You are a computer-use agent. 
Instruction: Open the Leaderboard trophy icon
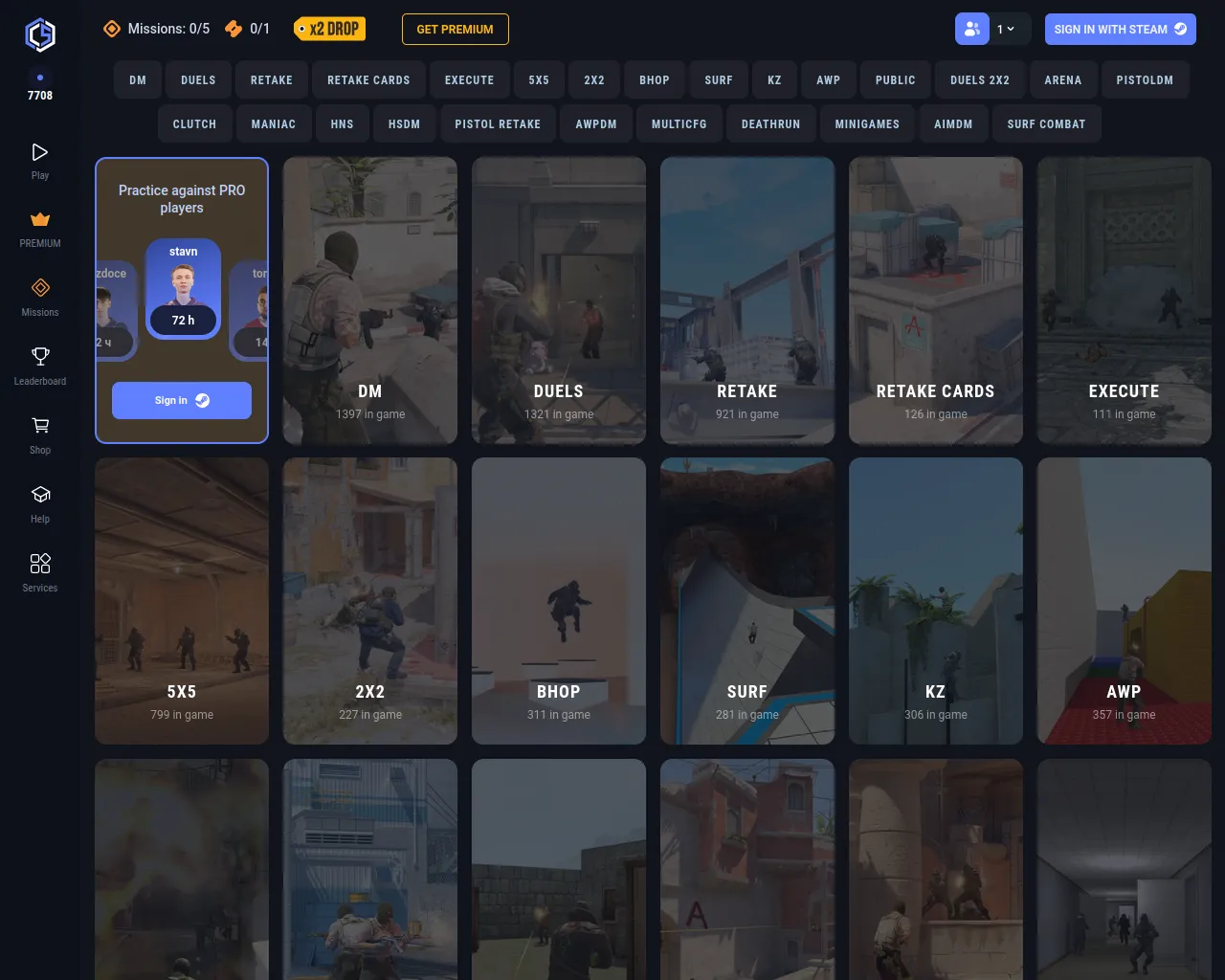(x=40, y=358)
